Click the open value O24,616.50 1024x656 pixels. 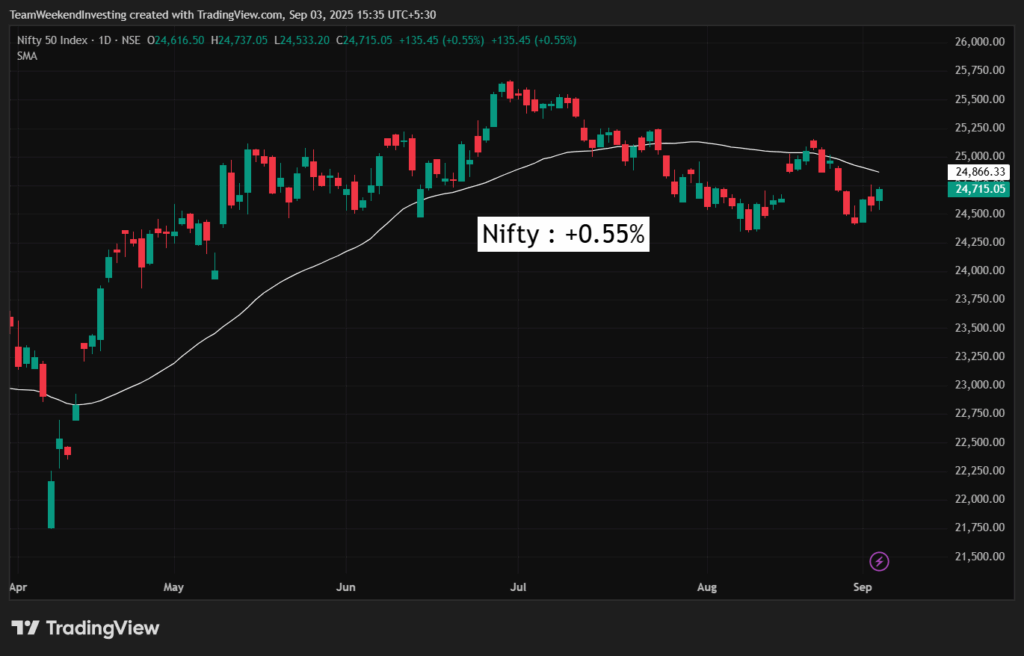pyautogui.click(x=175, y=41)
